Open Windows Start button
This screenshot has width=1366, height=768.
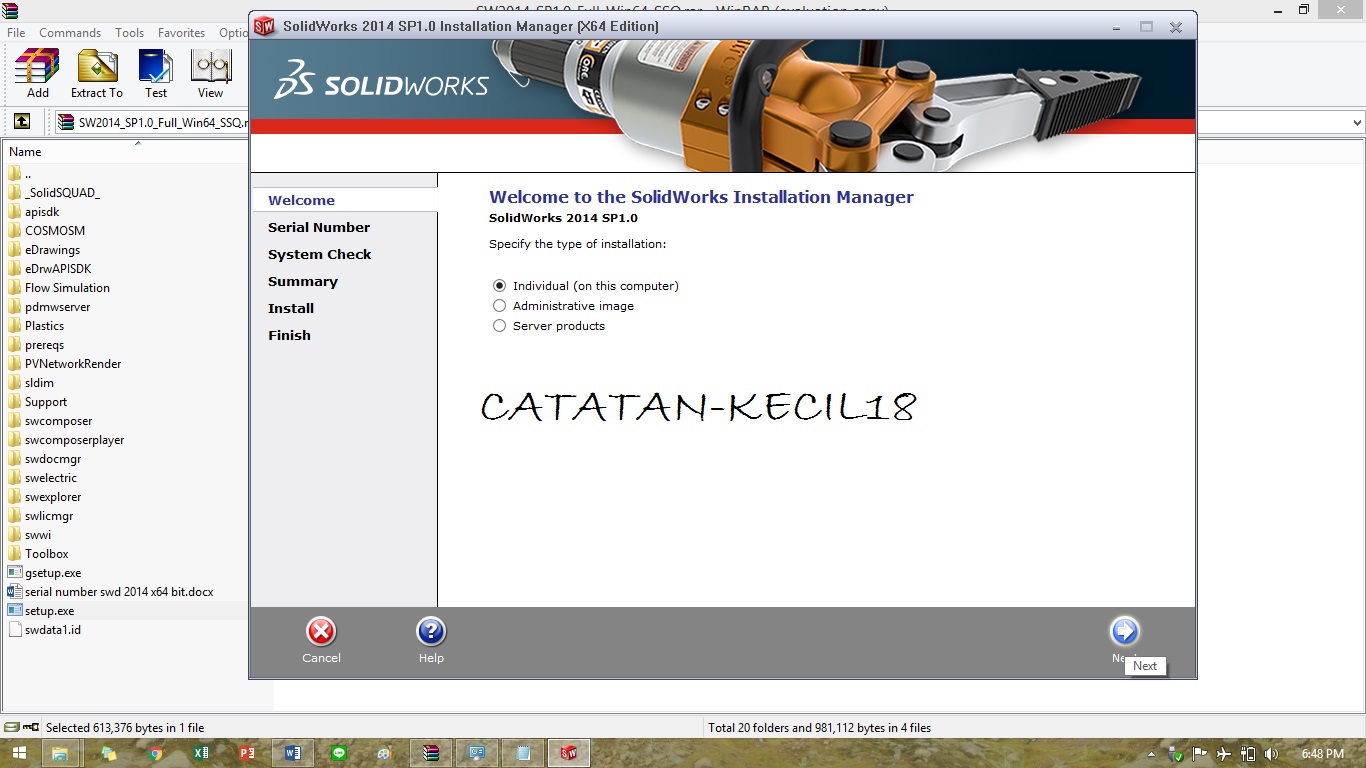click(19, 753)
